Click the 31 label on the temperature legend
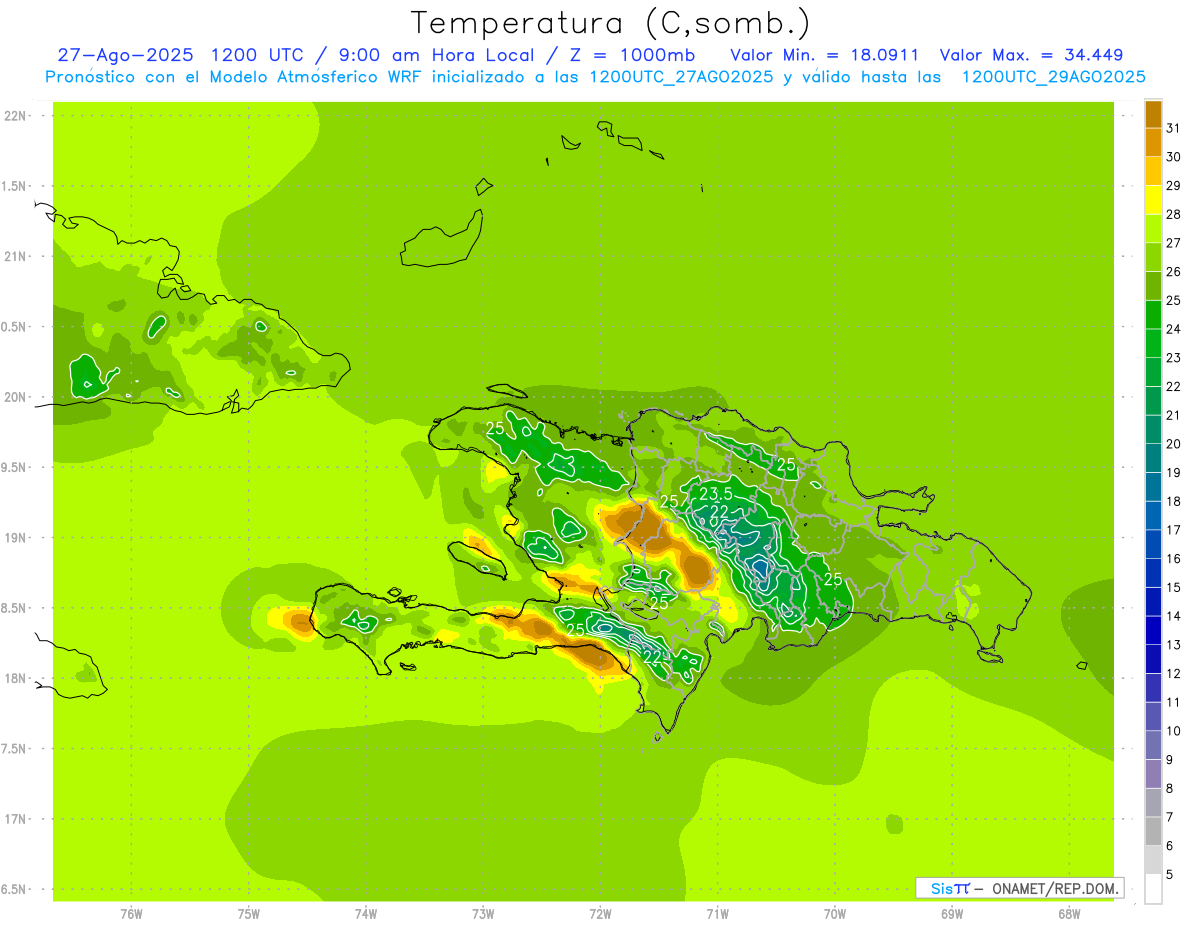1200x927 pixels. click(1173, 128)
